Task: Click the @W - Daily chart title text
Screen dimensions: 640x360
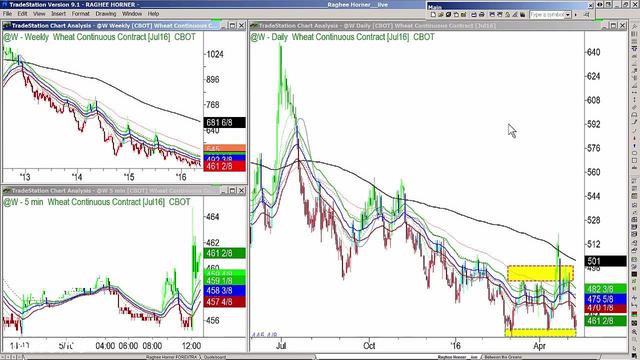Action: (x=342, y=37)
